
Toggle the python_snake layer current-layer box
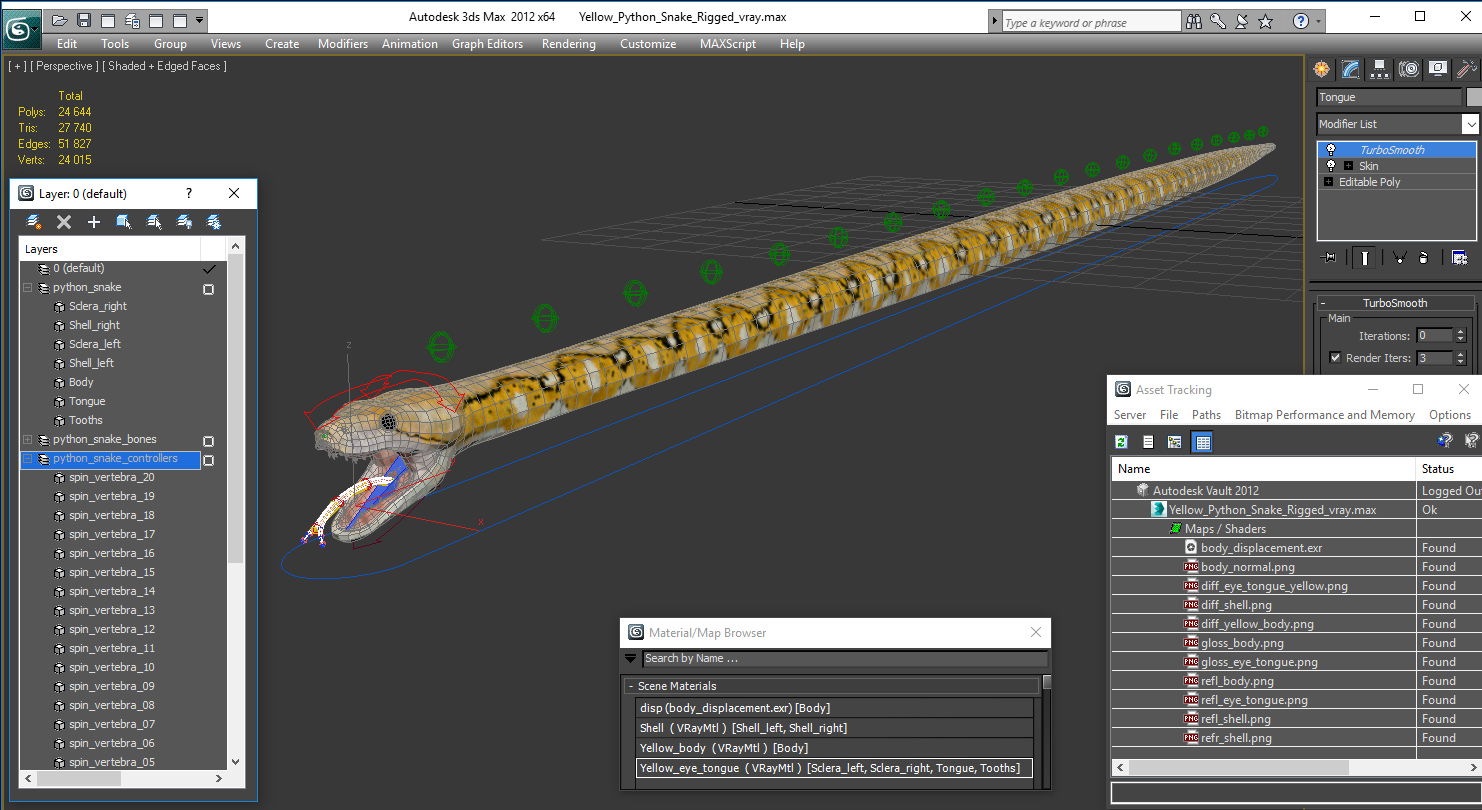209,289
